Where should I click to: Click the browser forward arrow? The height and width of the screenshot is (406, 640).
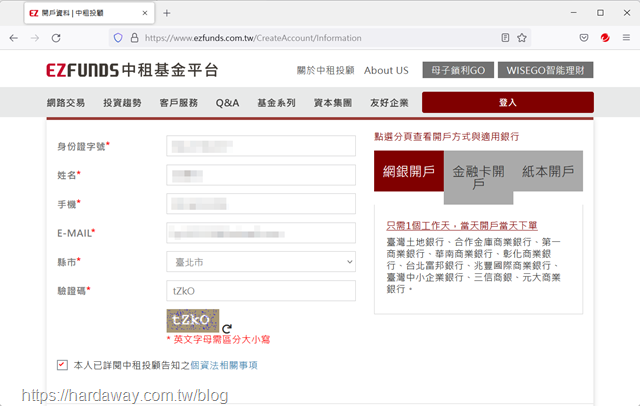[35, 38]
